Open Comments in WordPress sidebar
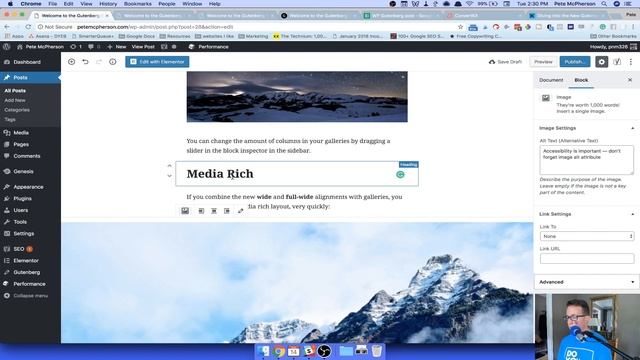 [x=27, y=156]
